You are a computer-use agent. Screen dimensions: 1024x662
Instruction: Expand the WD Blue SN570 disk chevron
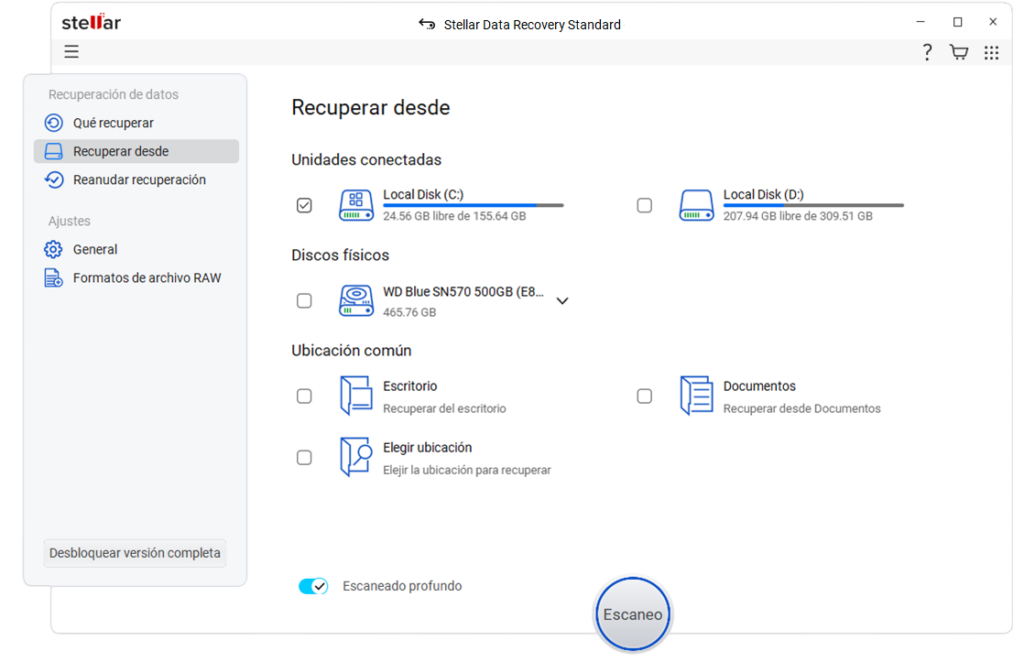click(562, 301)
